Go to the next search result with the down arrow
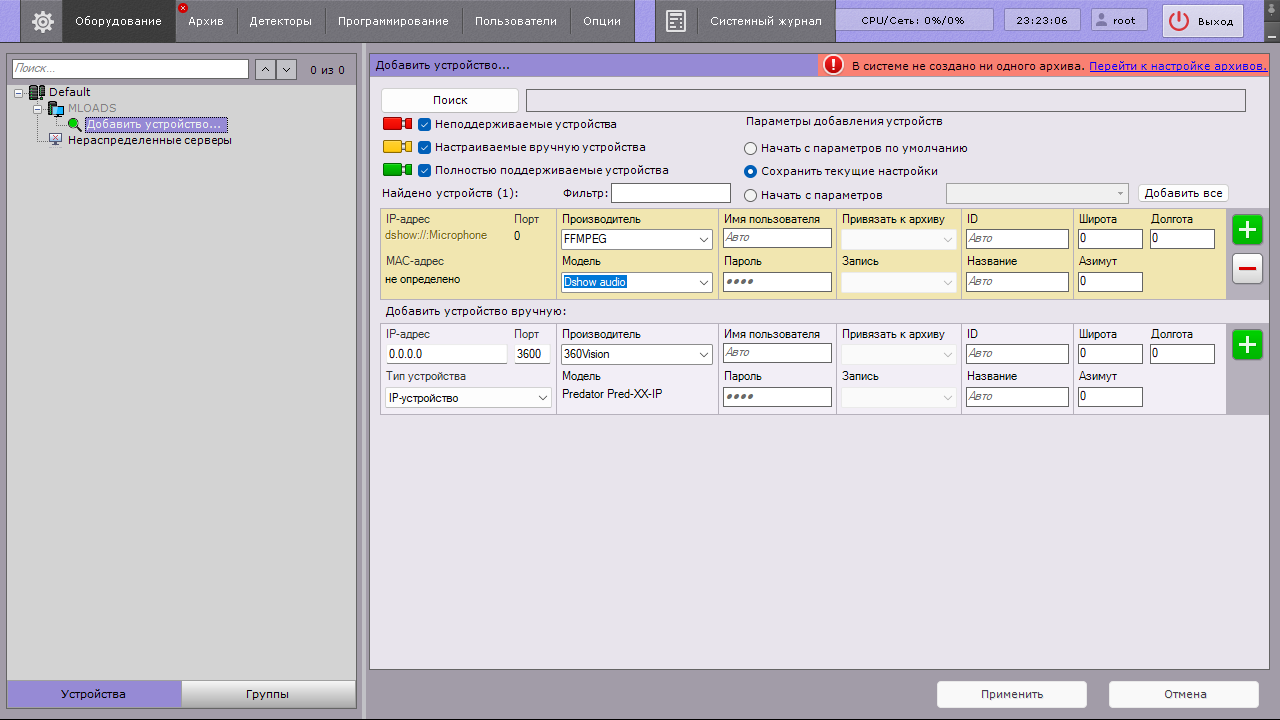 [287, 69]
